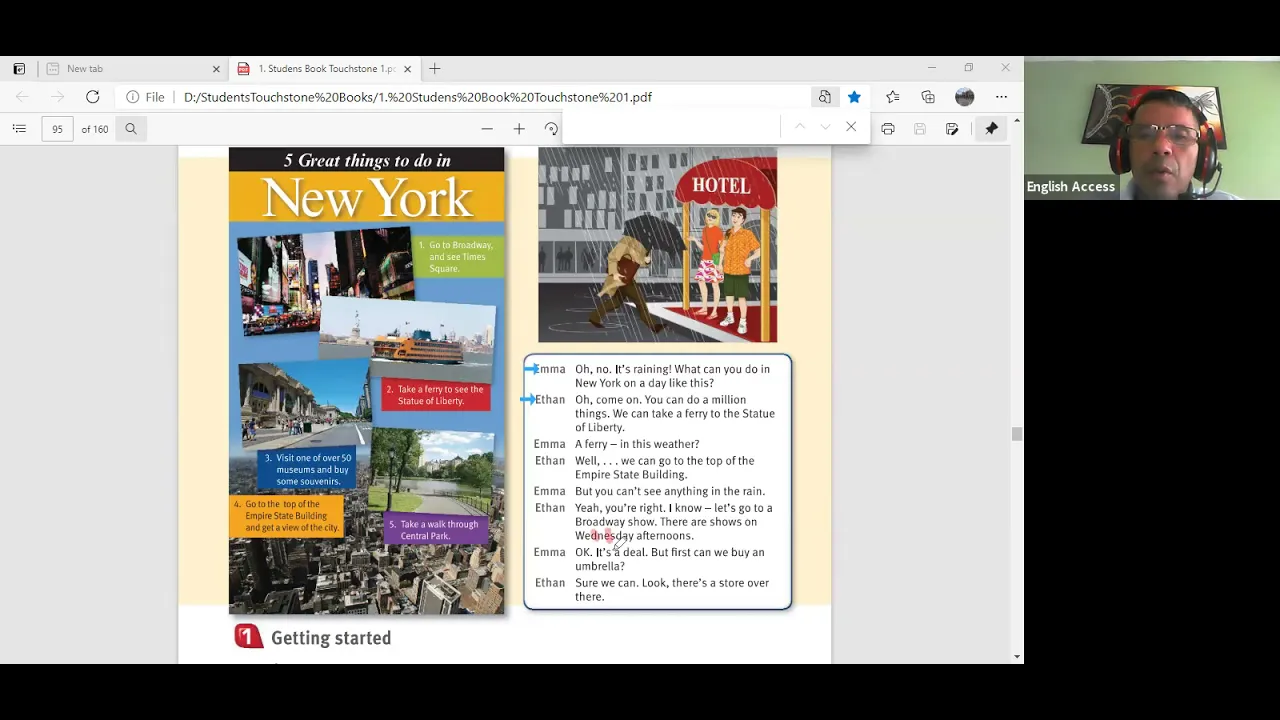Click the vertical scrollbar thumb
Viewport: 1280px width, 720px height.
click(1017, 434)
